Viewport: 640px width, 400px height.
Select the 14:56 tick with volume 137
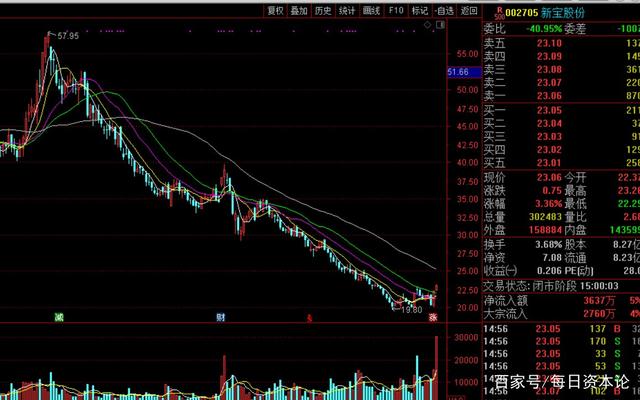(x=562, y=329)
